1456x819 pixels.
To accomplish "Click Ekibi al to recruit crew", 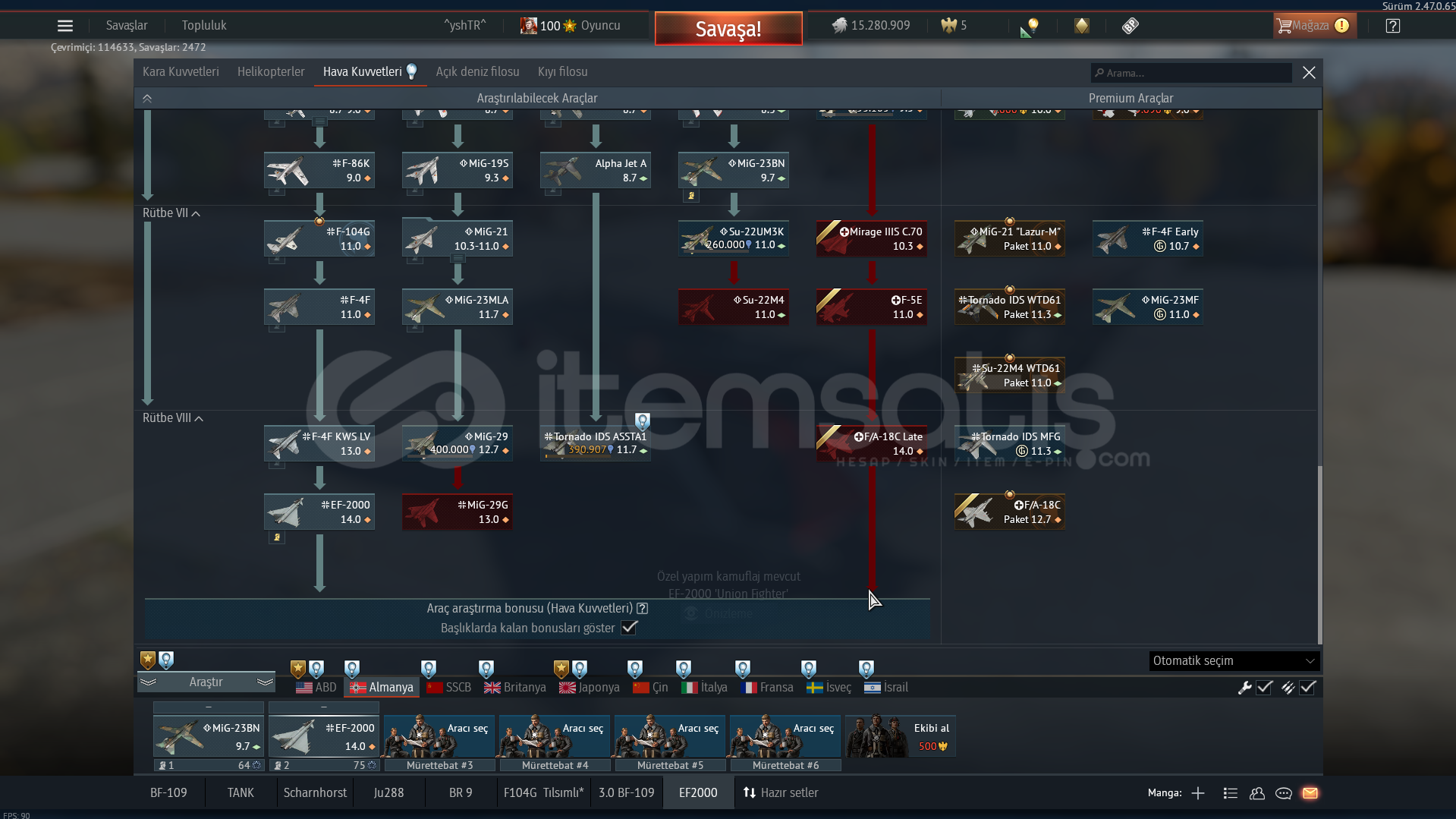I will [901, 736].
